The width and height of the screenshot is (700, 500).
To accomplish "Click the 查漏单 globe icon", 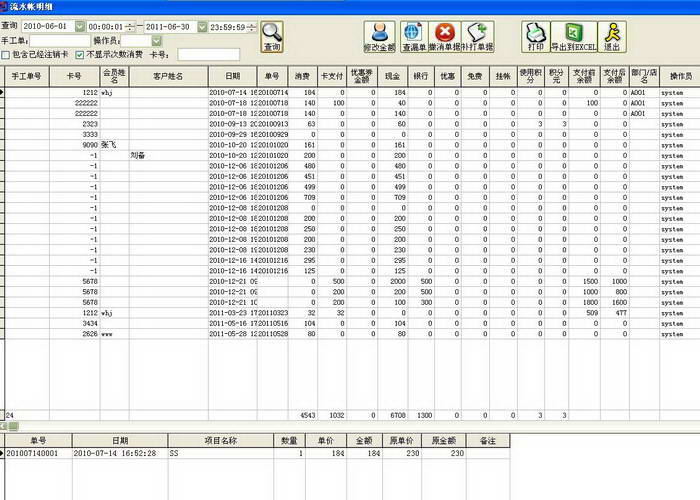I will tap(414, 37).
